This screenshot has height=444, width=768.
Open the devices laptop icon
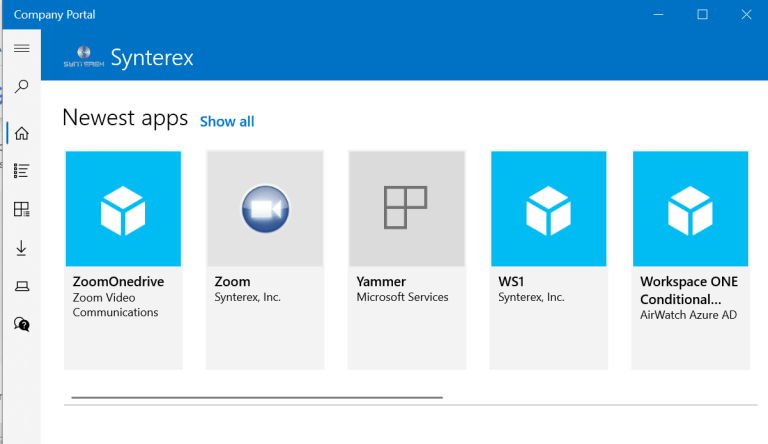[x=21, y=287]
